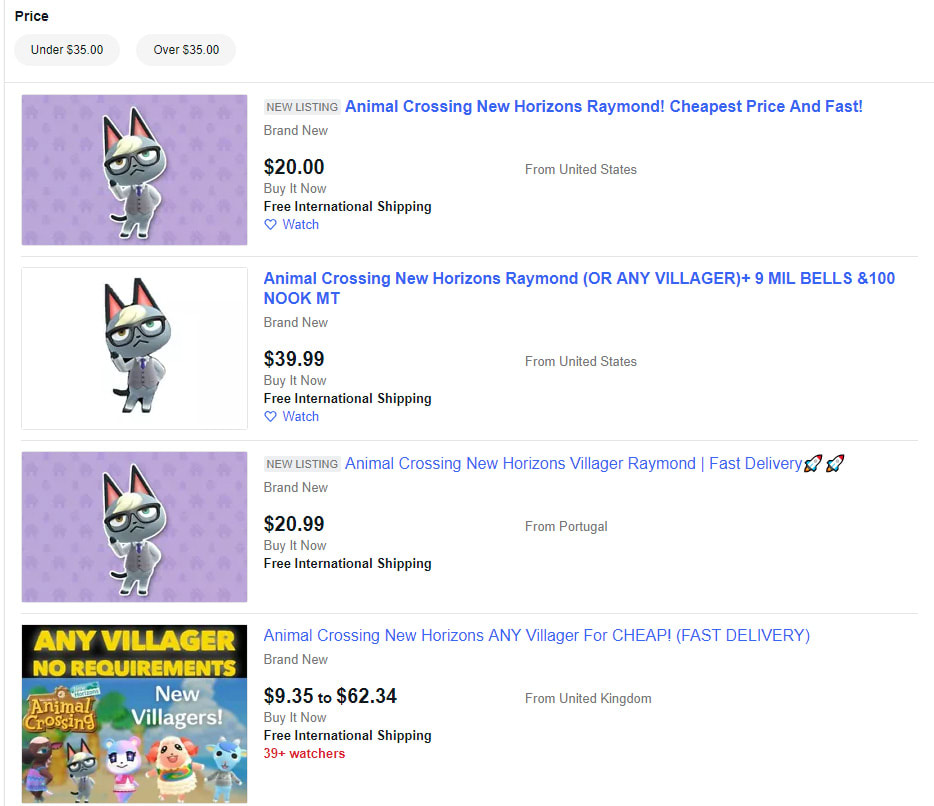This screenshot has height=806, width=934.
Task: Click the Portugal listing's Raymond thumbnail
Action: (x=134, y=527)
